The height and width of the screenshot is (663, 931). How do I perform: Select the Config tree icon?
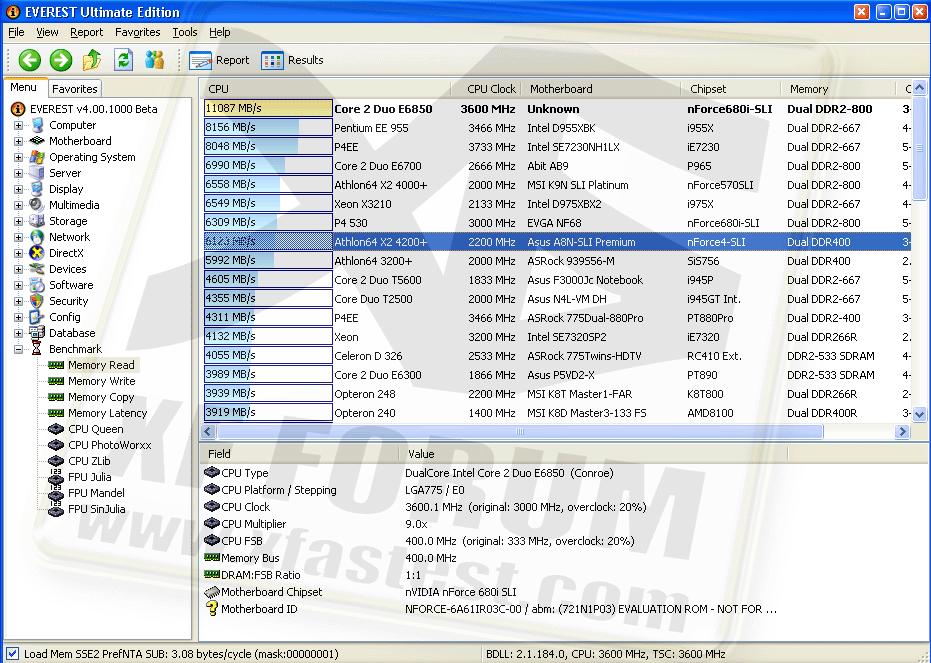(37, 318)
